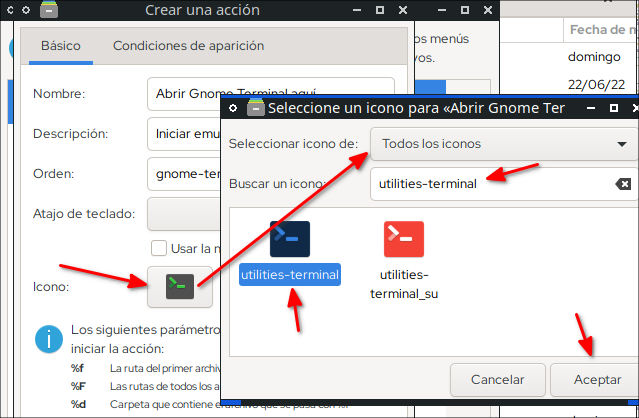Confirm icon choice with Aceptar
This screenshot has height=418, width=639.
tap(597, 380)
